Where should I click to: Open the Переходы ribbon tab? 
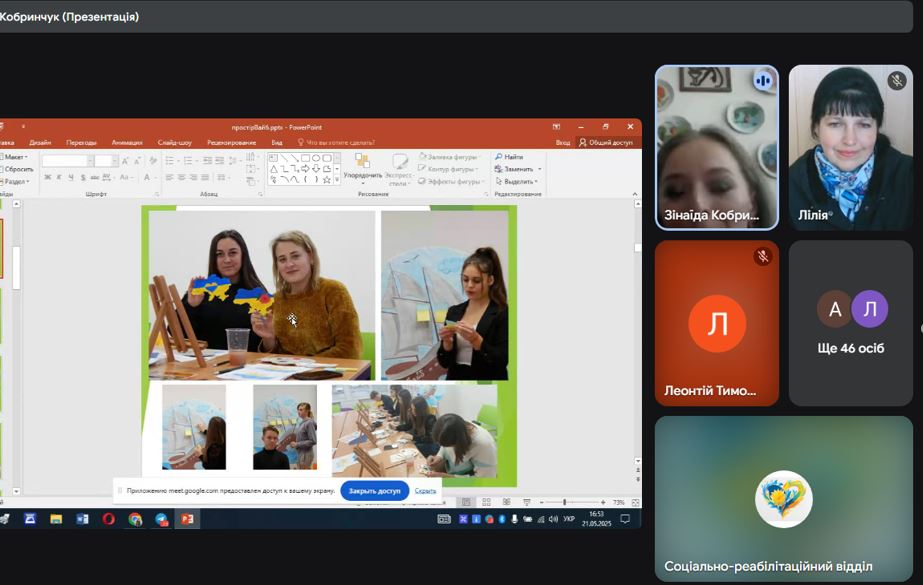[x=81, y=142]
